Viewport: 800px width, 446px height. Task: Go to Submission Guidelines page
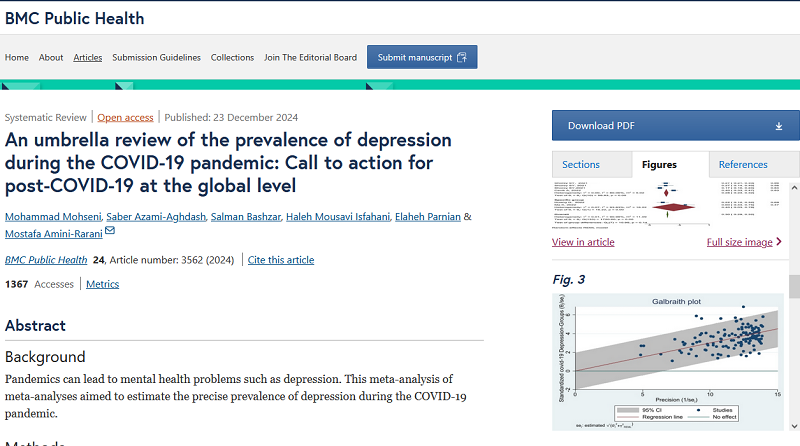[156, 57]
